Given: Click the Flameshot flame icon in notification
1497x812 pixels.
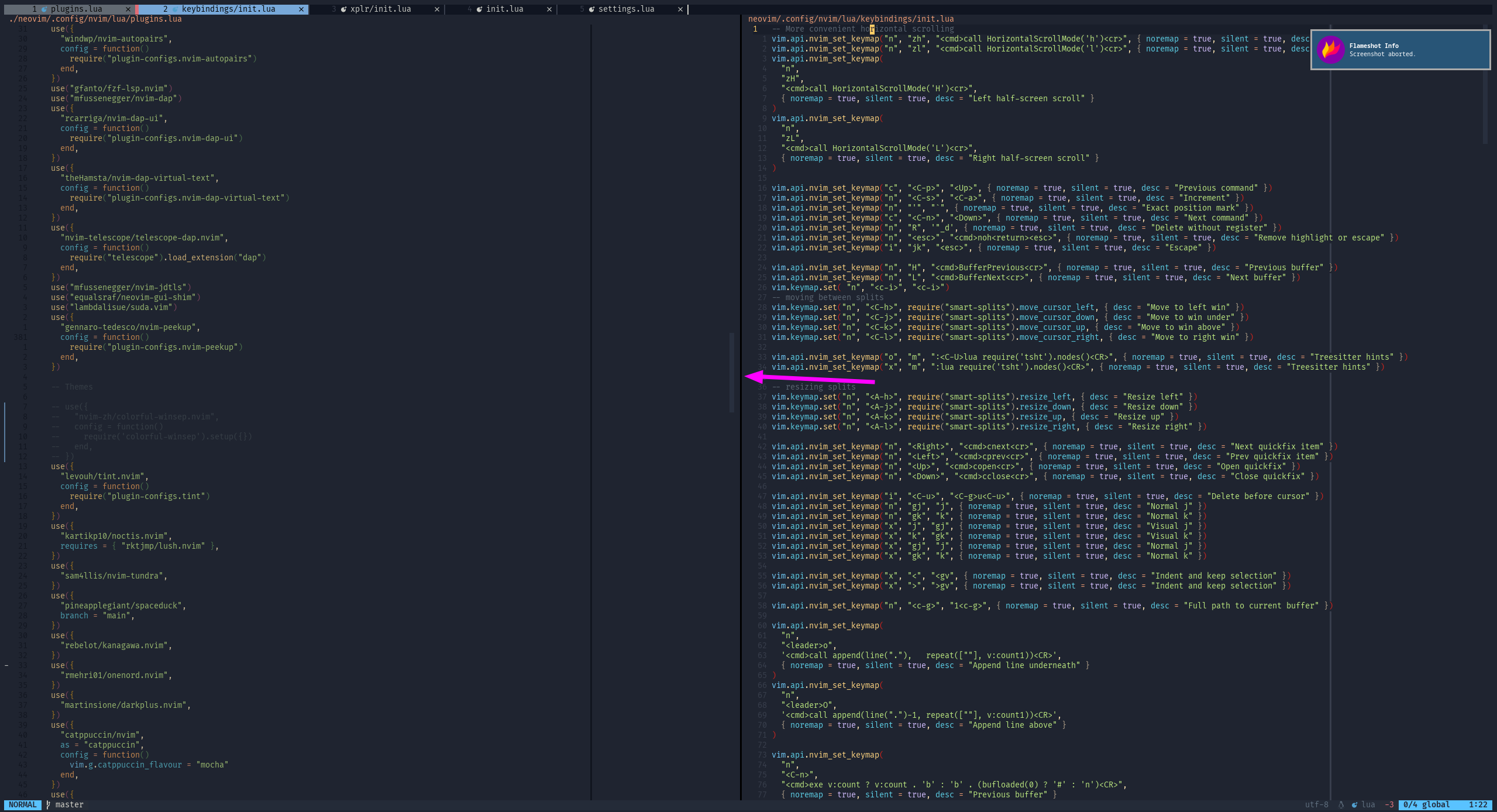Looking at the screenshot, I should [1330, 50].
